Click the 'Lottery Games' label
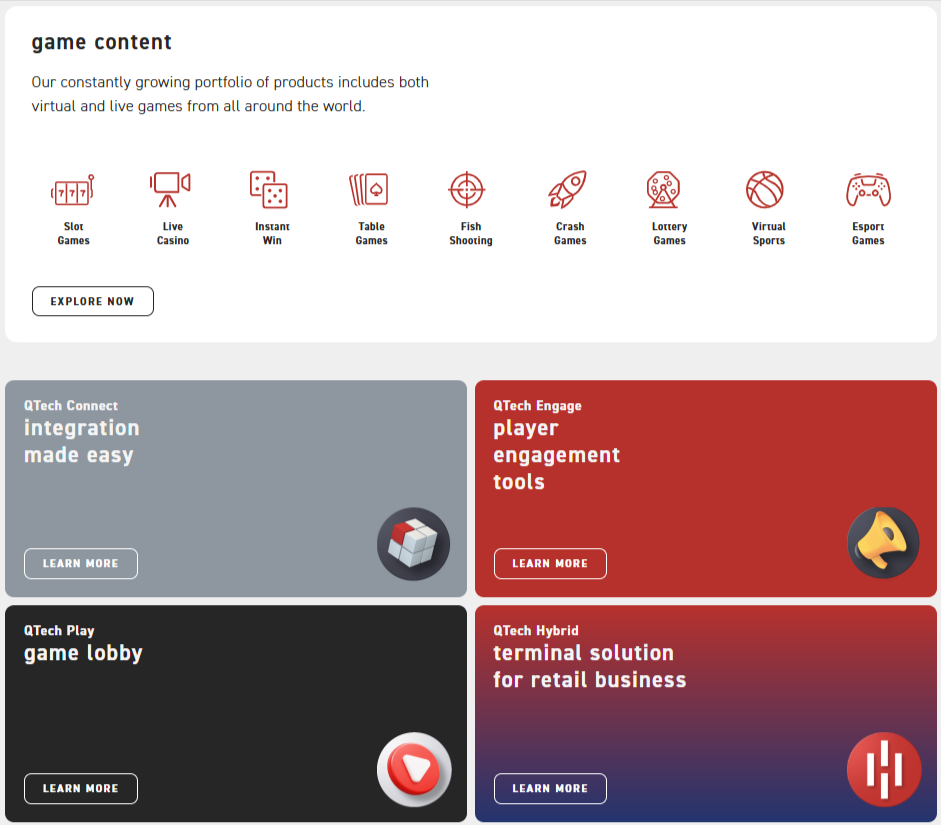Screen dimensions: 941x825 pos(670,233)
